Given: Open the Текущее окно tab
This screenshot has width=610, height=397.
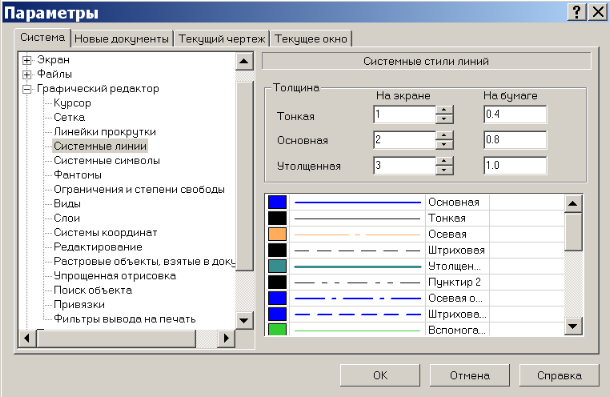Looking at the screenshot, I should click(311, 39).
